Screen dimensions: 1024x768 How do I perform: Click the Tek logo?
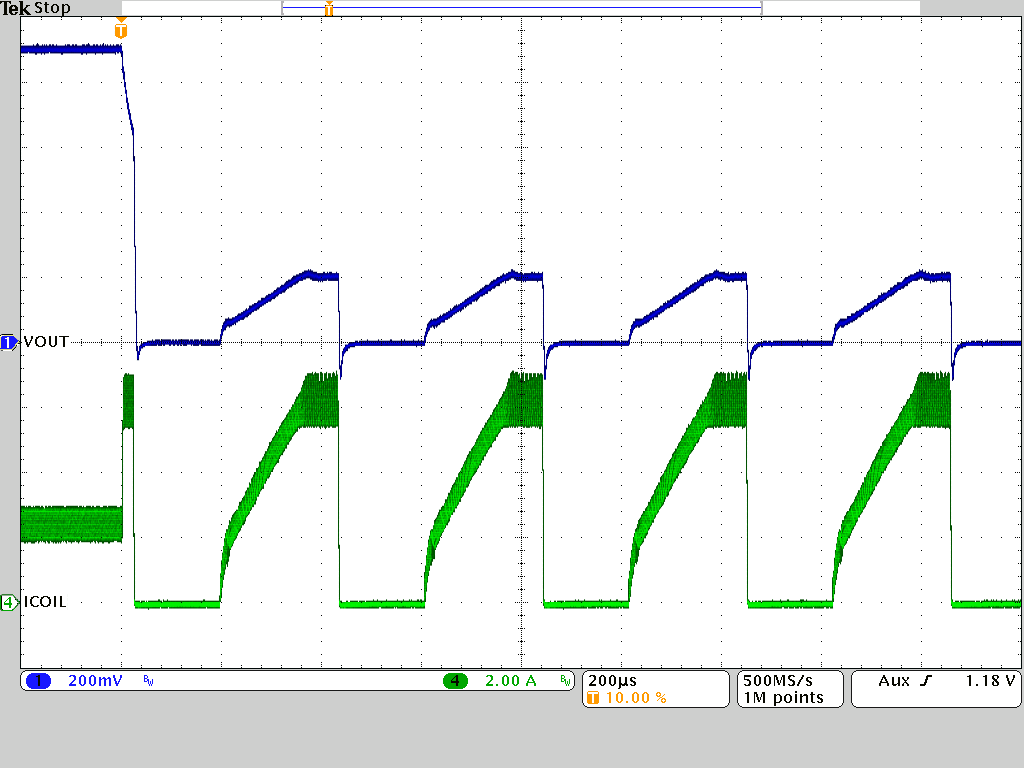coord(16,8)
